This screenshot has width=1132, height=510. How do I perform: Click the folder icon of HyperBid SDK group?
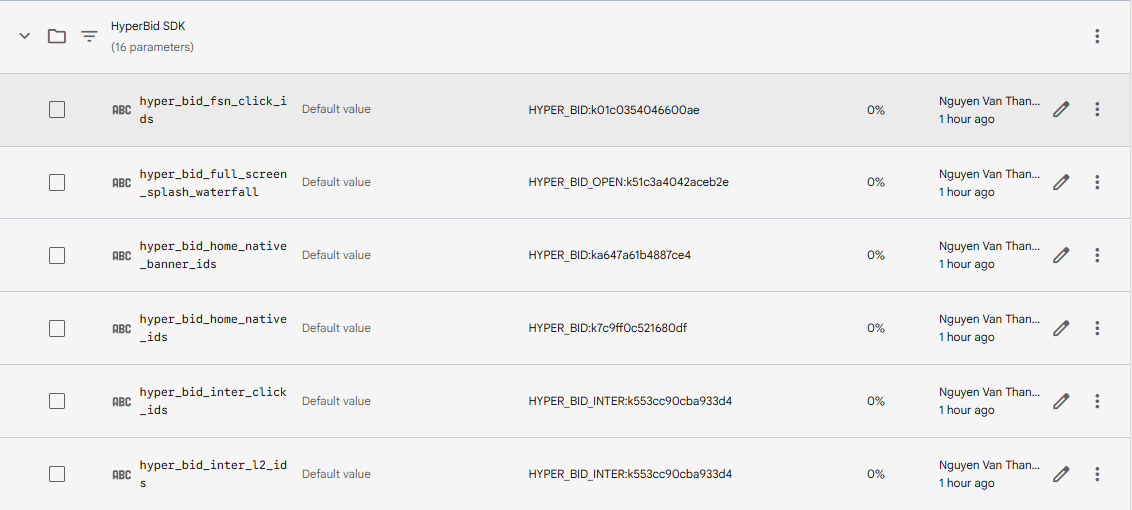click(57, 36)
